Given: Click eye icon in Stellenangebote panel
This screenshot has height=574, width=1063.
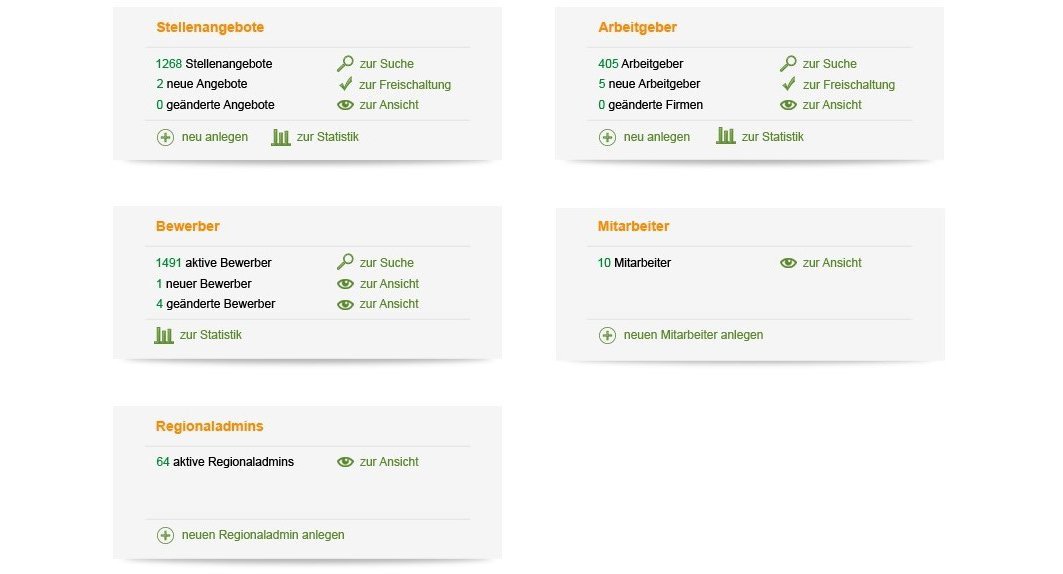Looking at the screenshot, I should [345, 104].
